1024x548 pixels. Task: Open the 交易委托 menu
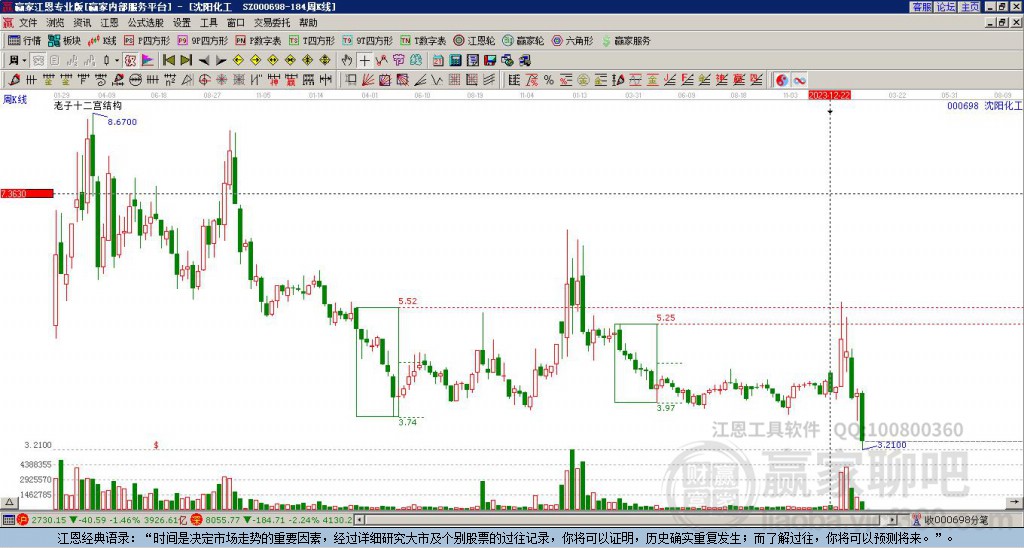pyautogui.click(x=272, y=23)
